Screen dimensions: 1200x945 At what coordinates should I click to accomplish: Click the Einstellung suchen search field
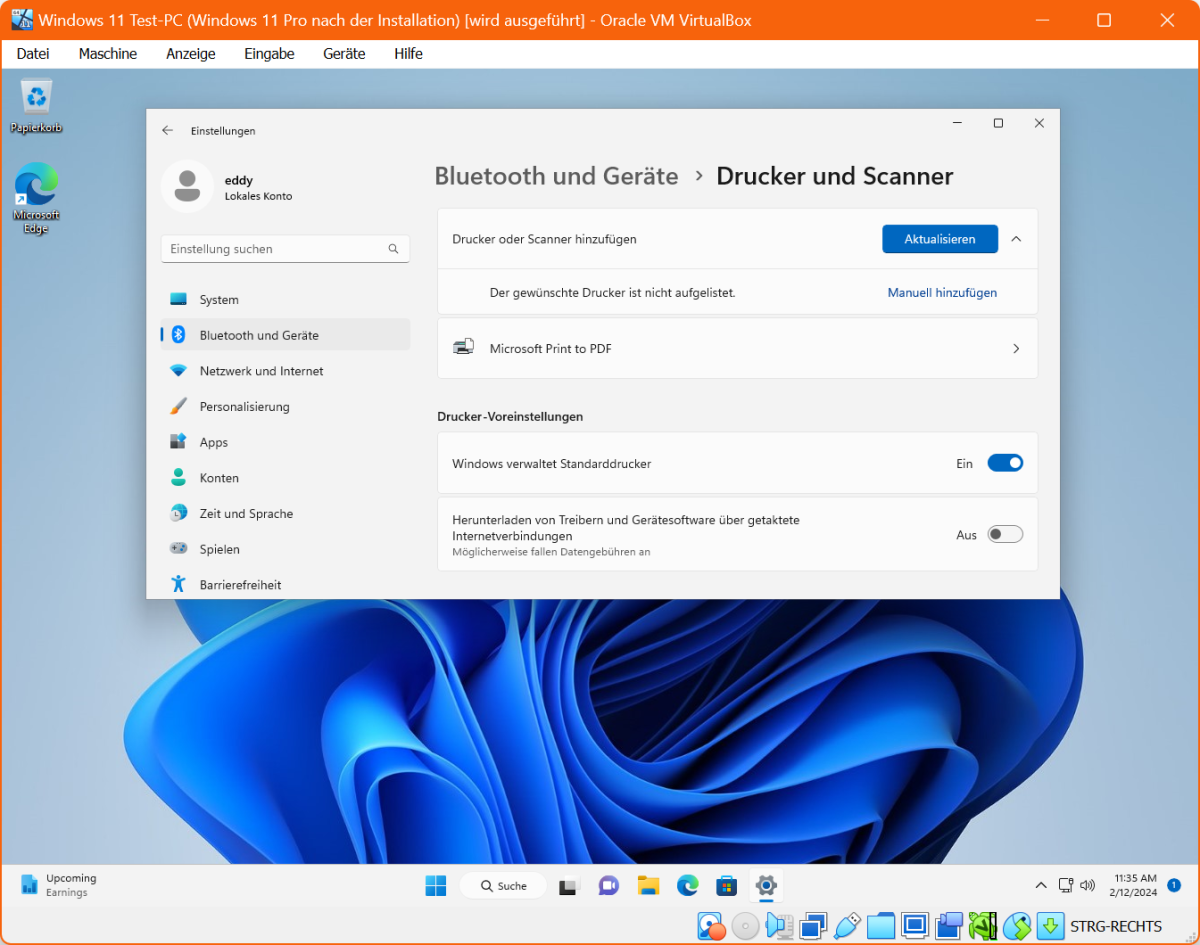point(285,248)
